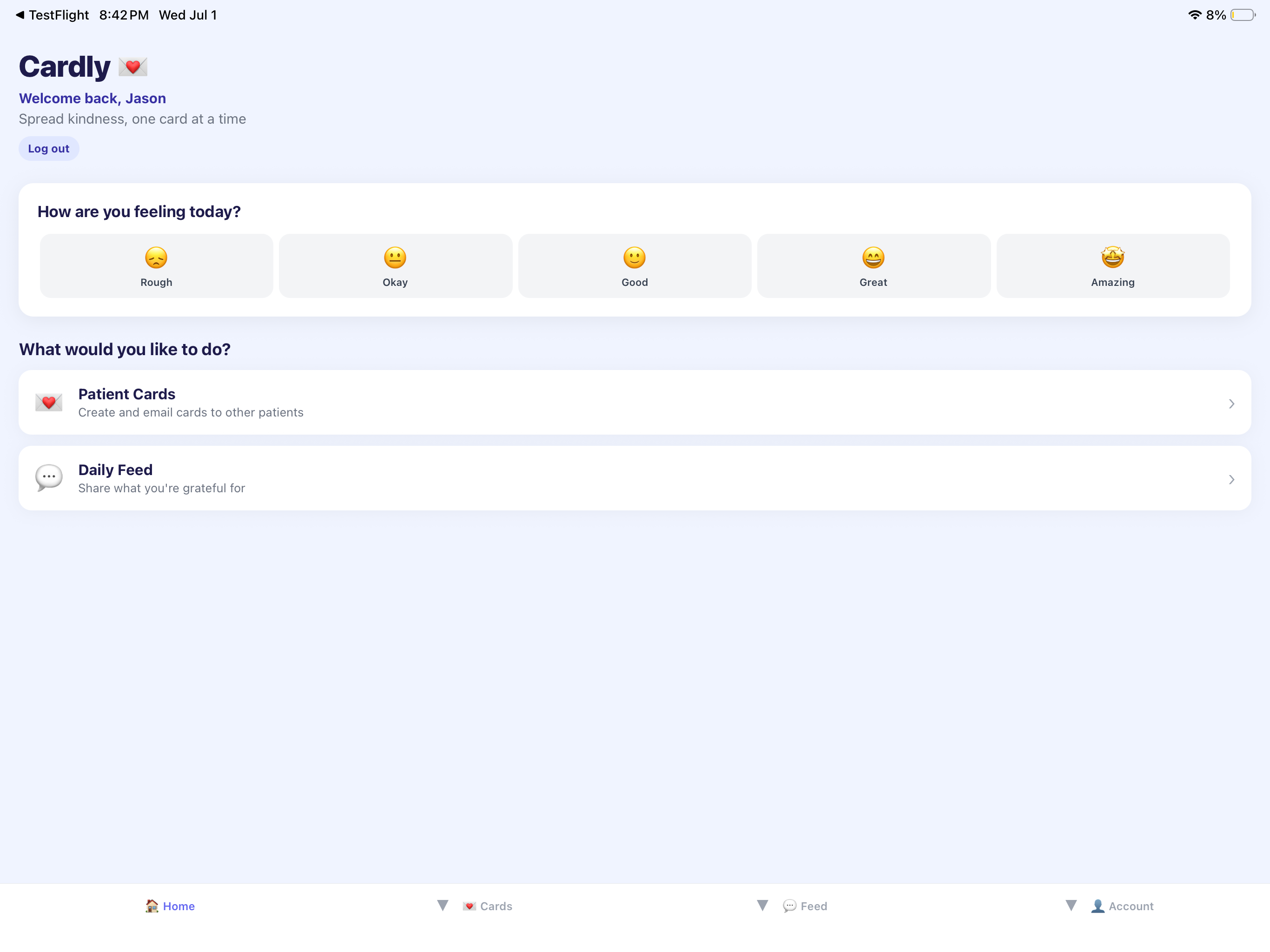Tap the battery indicator icon

[1243, 15]
